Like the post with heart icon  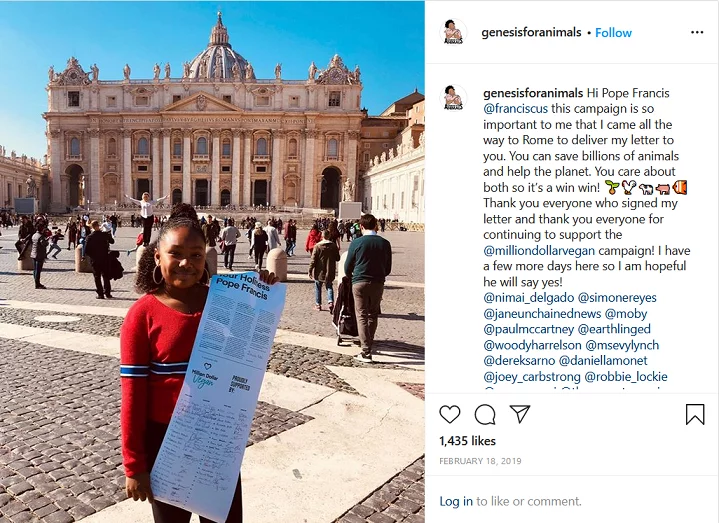point(449,414)
